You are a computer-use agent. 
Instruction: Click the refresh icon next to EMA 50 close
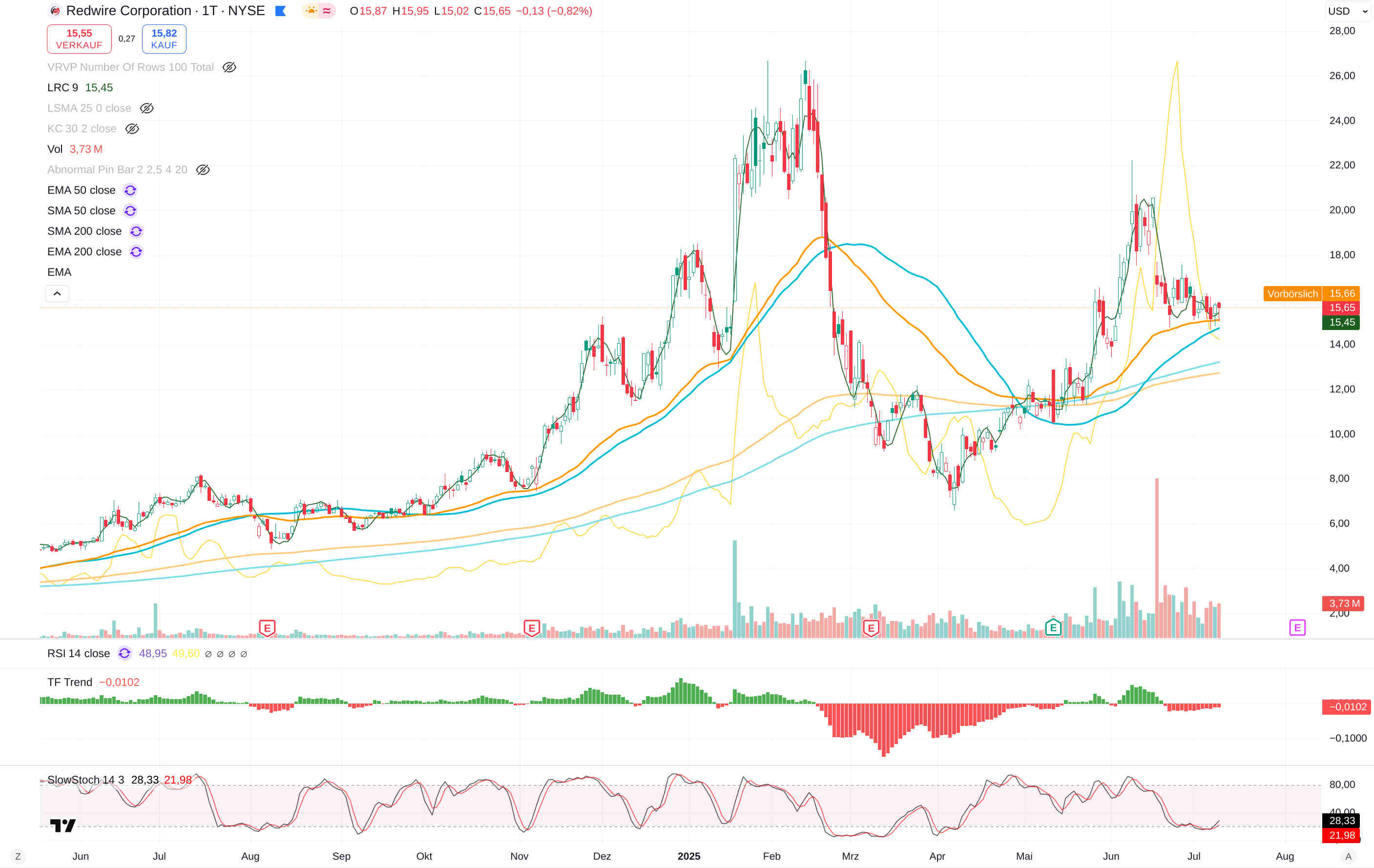(130, 190)
